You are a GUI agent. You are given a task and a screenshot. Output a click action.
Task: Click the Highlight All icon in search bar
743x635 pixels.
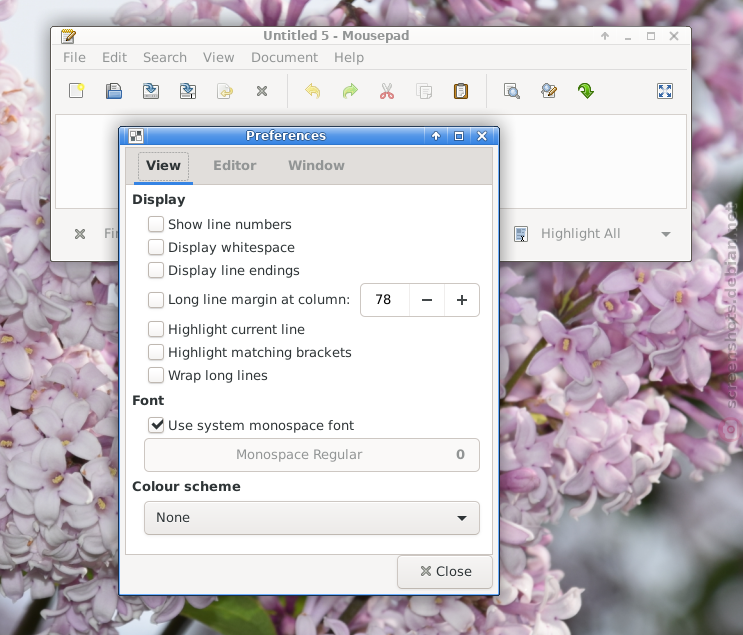[521, 234]
